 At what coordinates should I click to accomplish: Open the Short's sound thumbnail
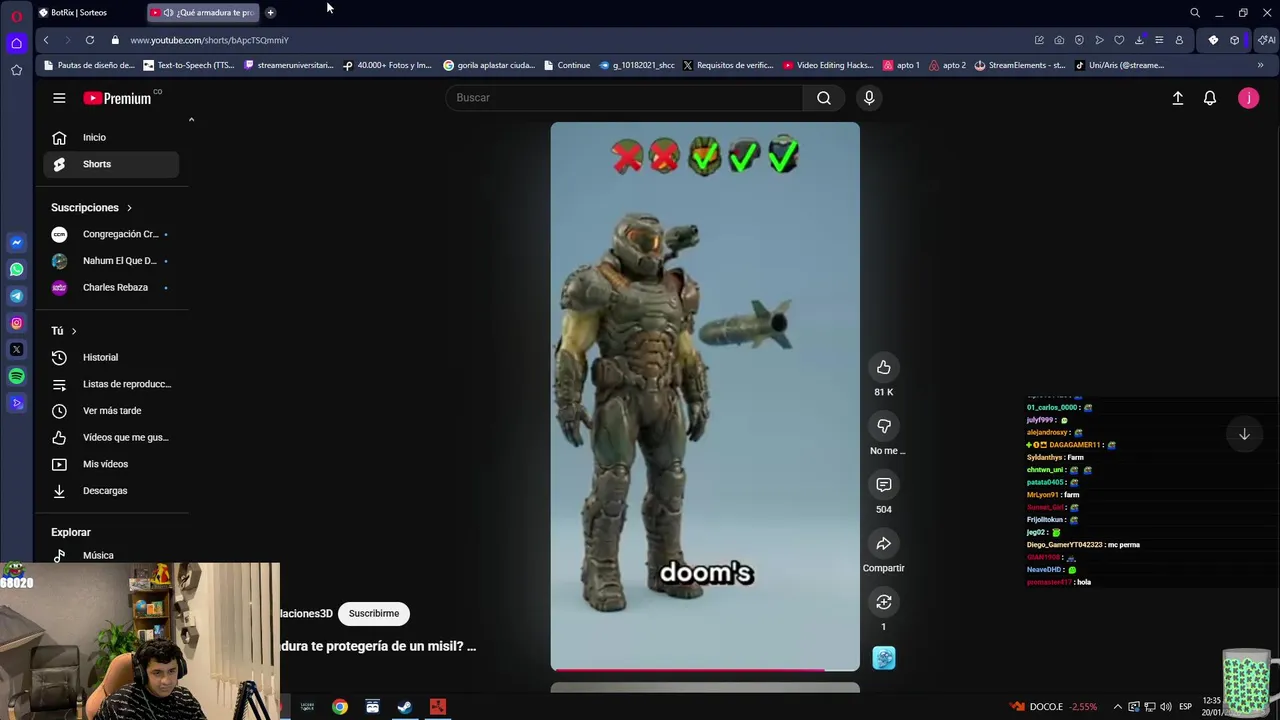pyautogui.click(x=884, y=658)
